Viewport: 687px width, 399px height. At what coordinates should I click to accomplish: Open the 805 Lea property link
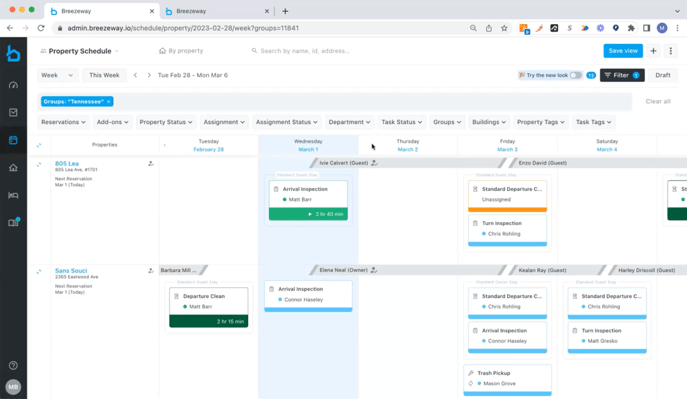coord(67,163)
